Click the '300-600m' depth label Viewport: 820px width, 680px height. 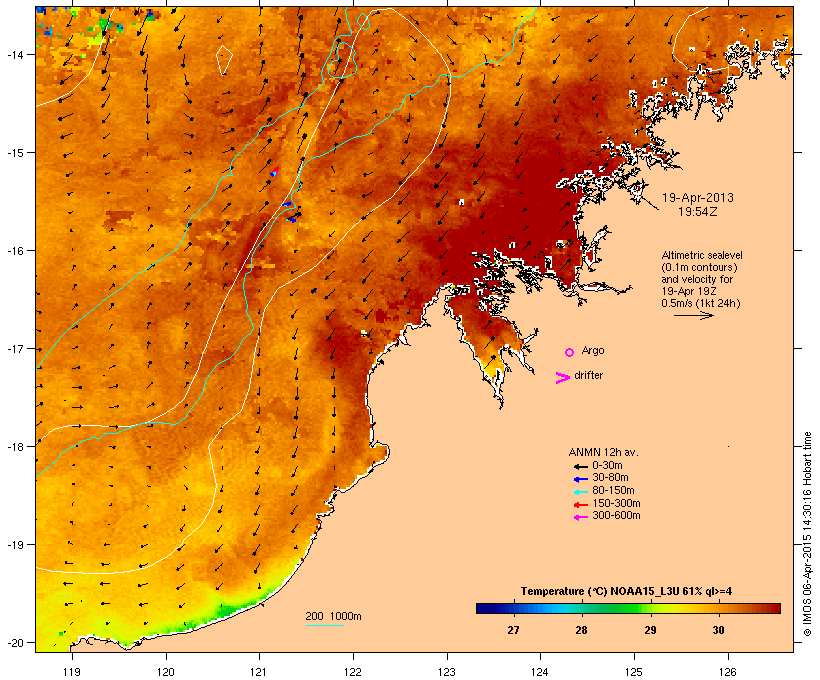click(x=616, y=516)
